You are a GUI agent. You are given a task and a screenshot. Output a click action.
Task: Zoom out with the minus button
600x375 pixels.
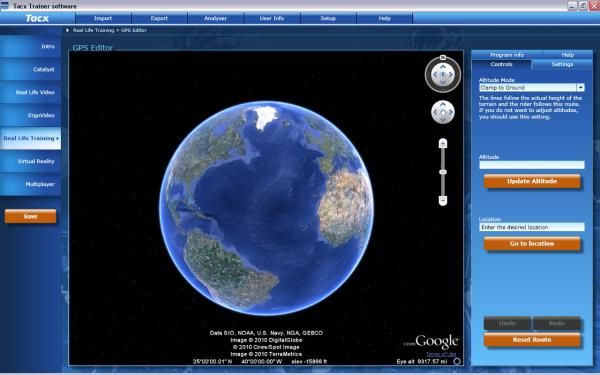tap(443, 200)
